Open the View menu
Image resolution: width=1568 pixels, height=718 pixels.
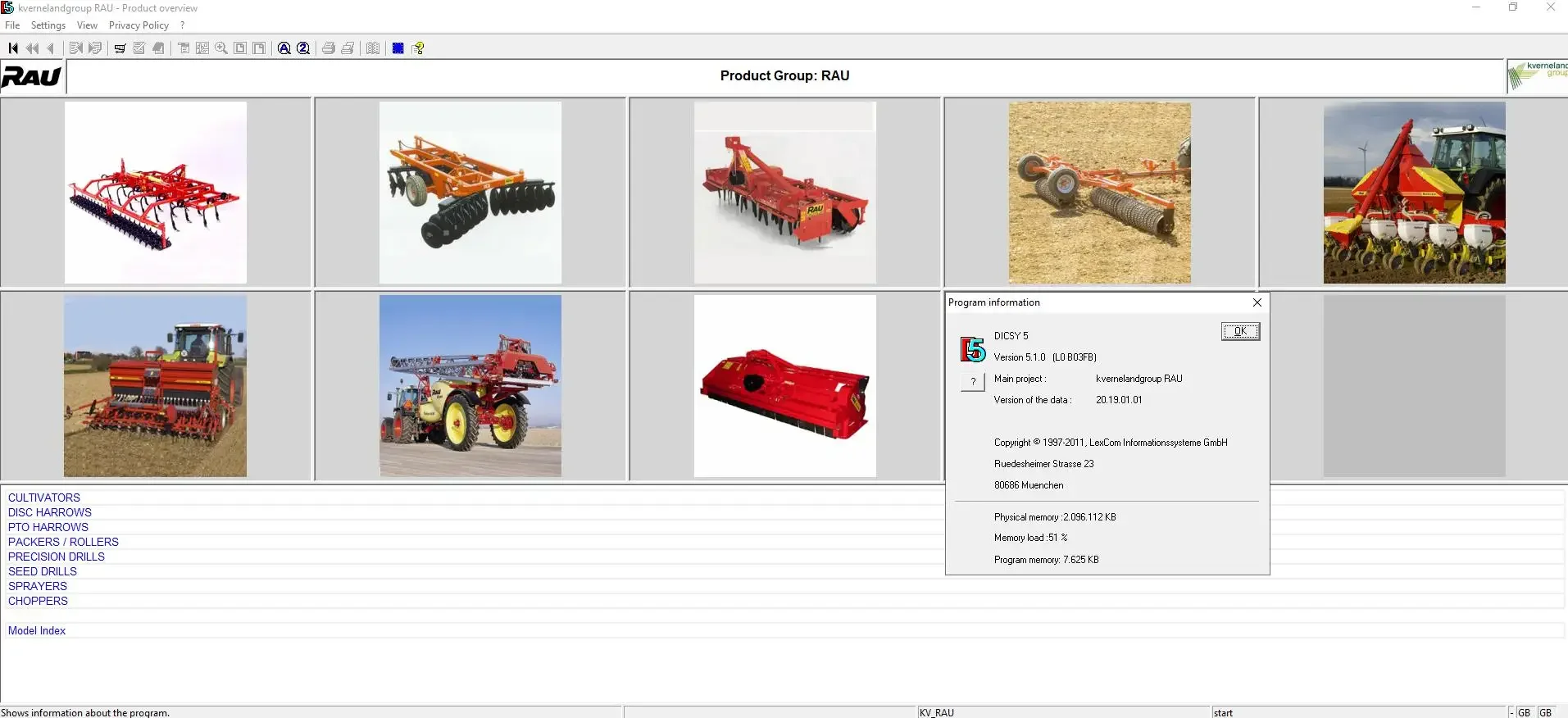(x=87, y=25)
